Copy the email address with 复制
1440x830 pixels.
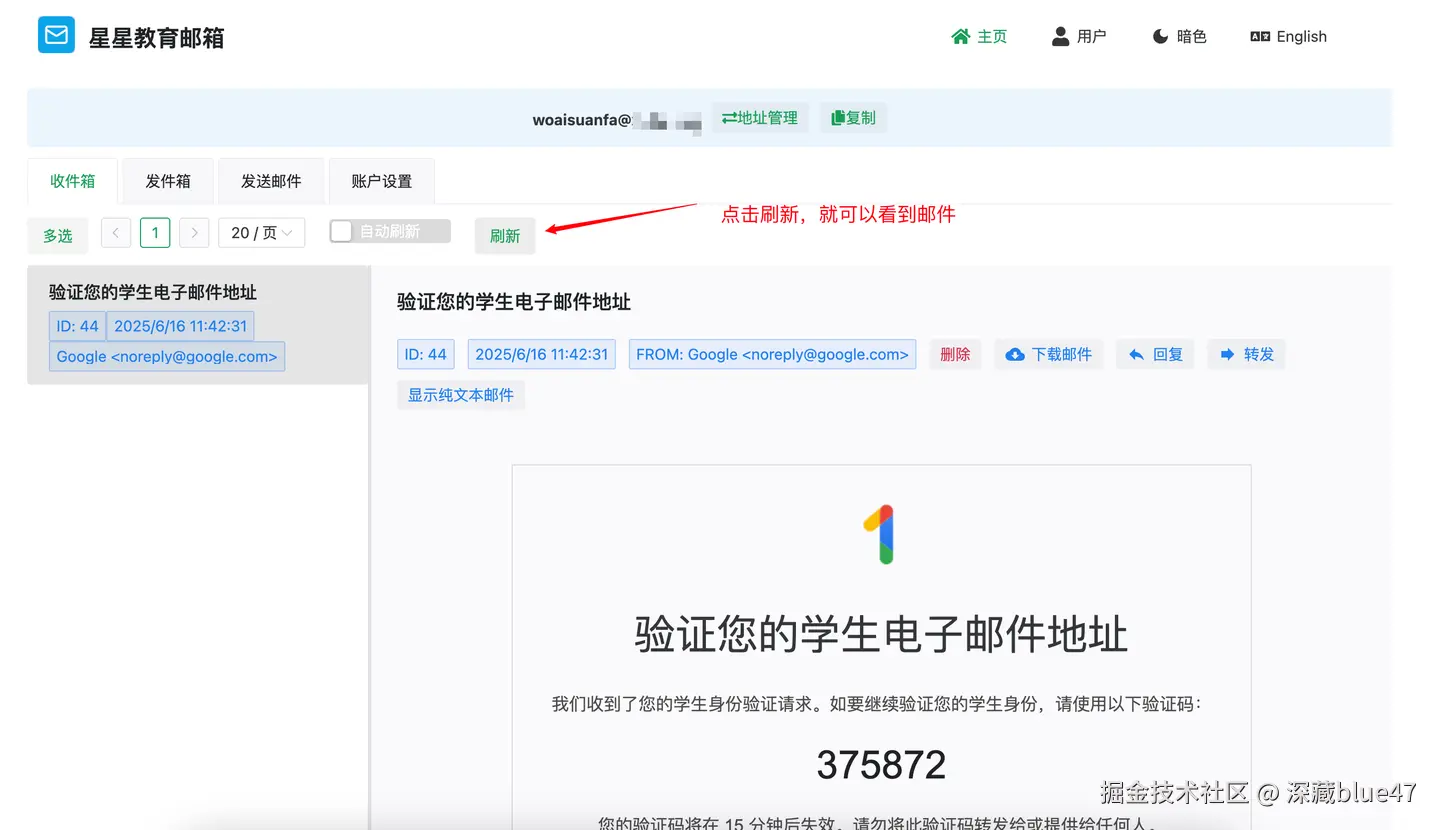click(x=853, y=118)
